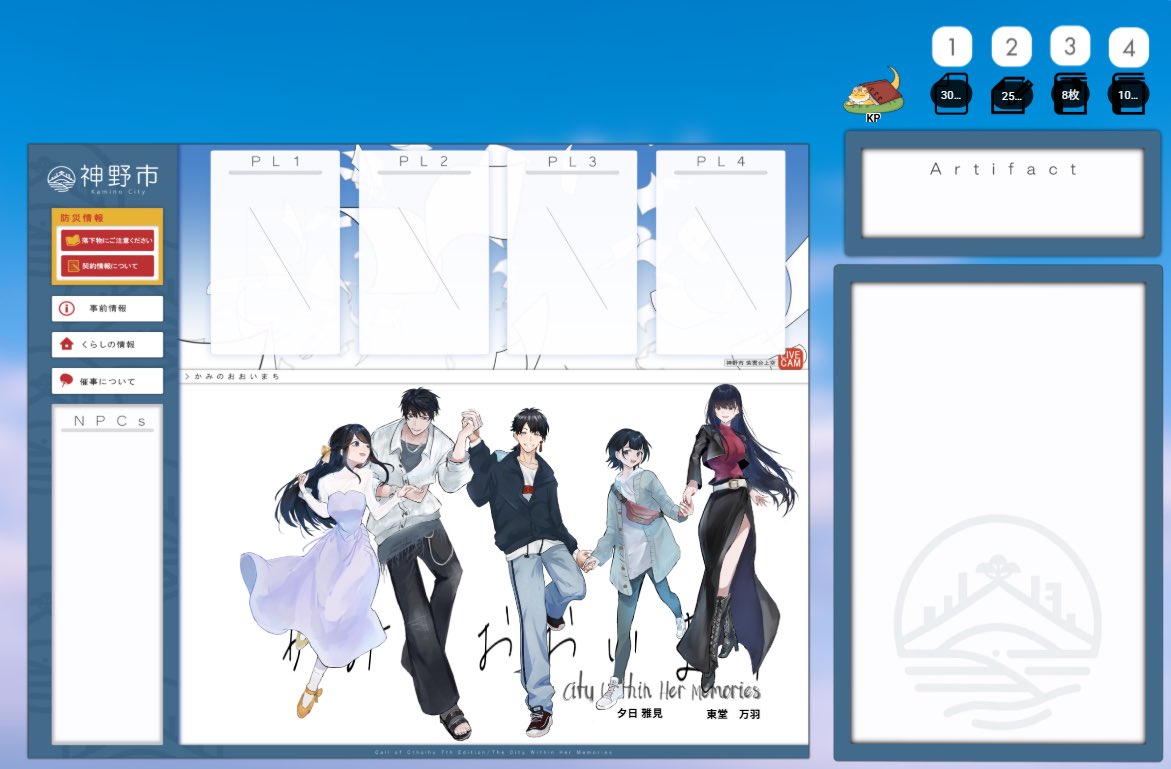This screenshot has height=769, width=1171.
Task: Click the LIVE CAM badge
Action: click(x=790, y=358)
